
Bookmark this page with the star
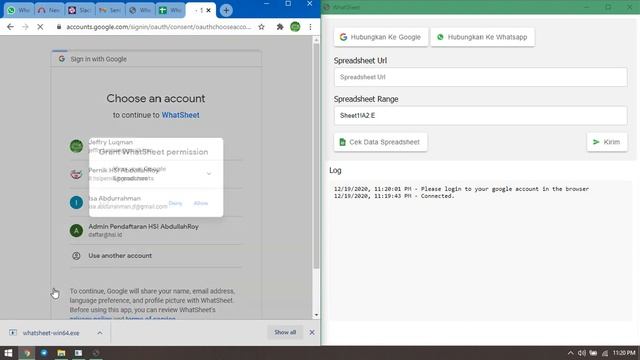click(261, 27)
